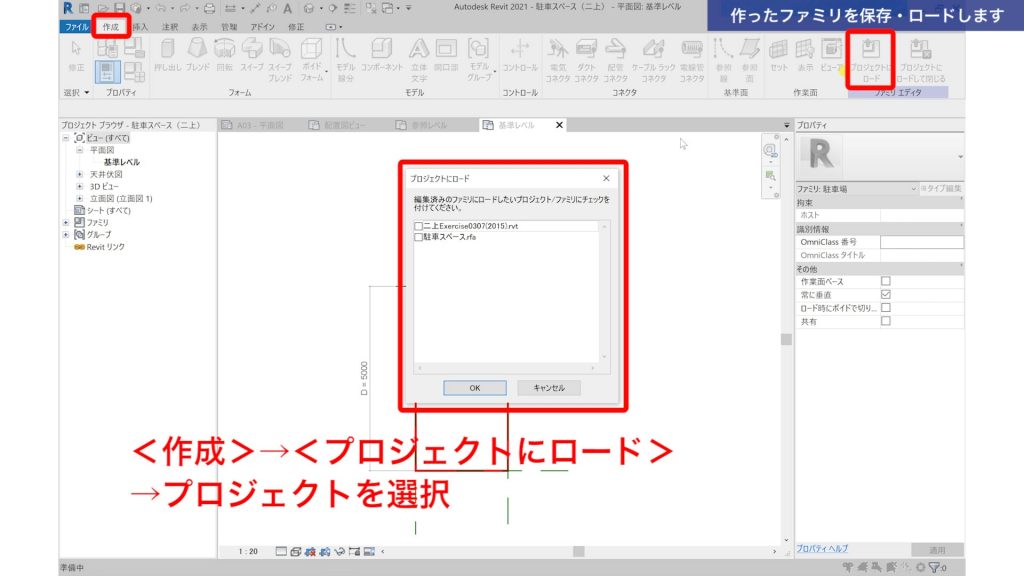Switch to the 作成 ribbon tab

pos(110,27)
